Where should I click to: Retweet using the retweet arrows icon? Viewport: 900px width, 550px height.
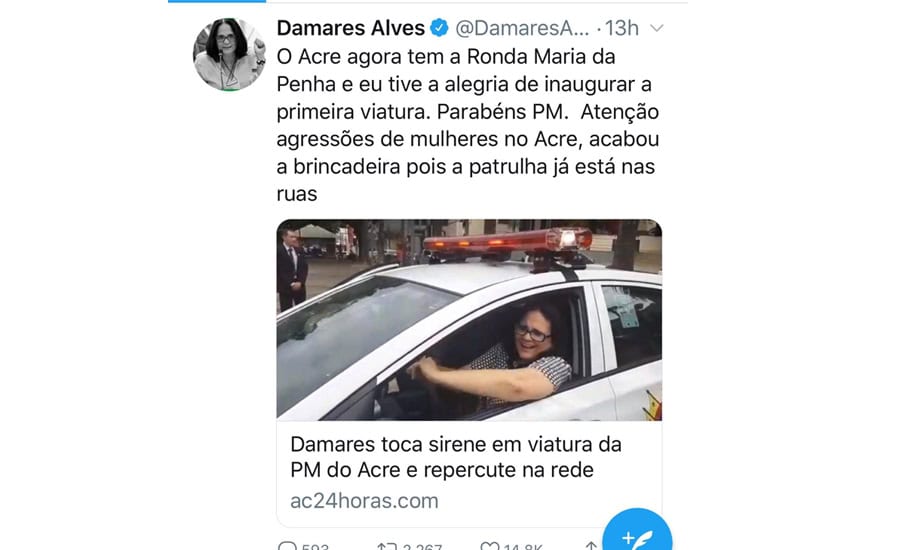click(387, 546)
